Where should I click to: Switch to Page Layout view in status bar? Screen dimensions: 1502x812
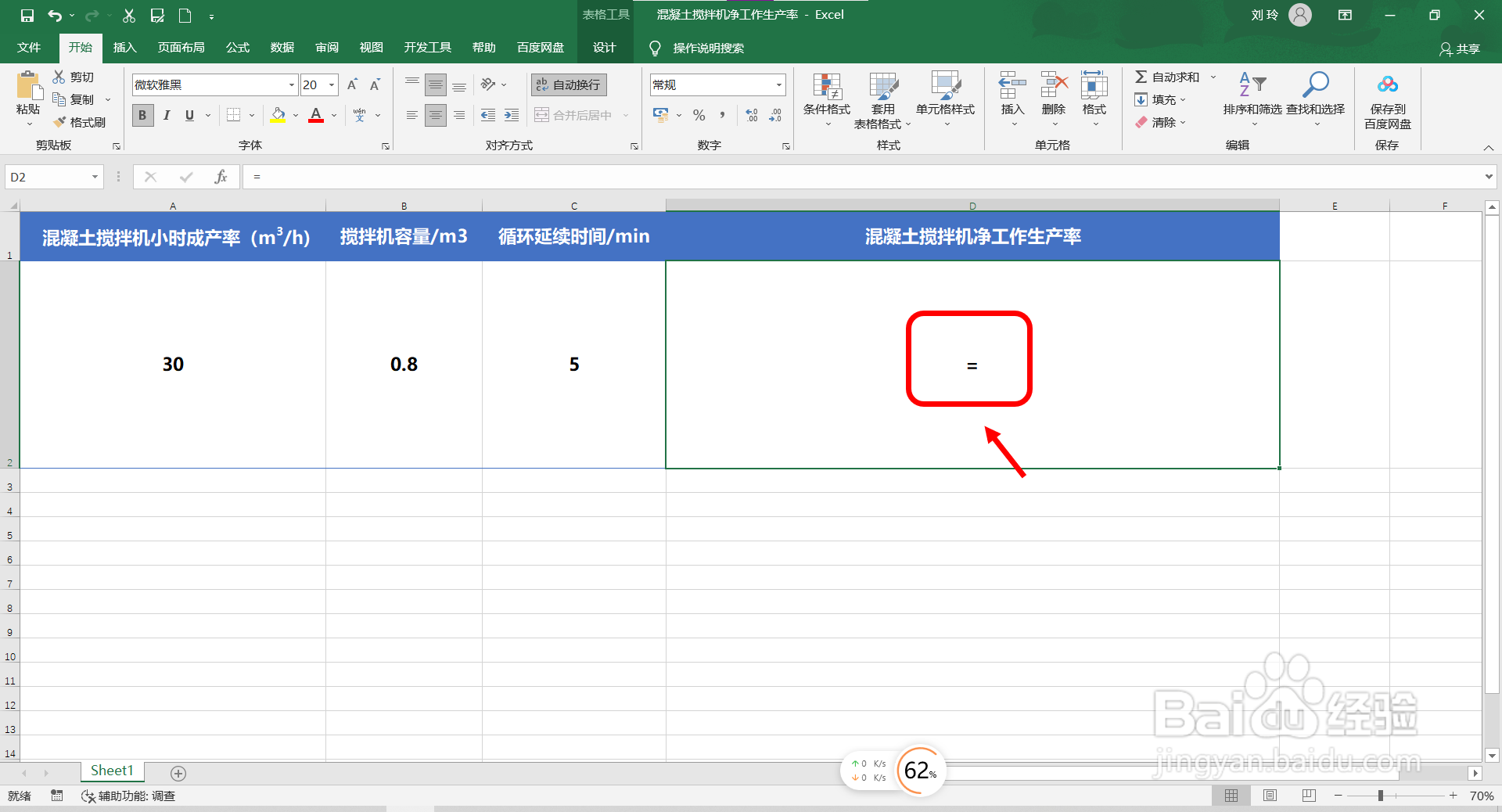point(1270,796)
